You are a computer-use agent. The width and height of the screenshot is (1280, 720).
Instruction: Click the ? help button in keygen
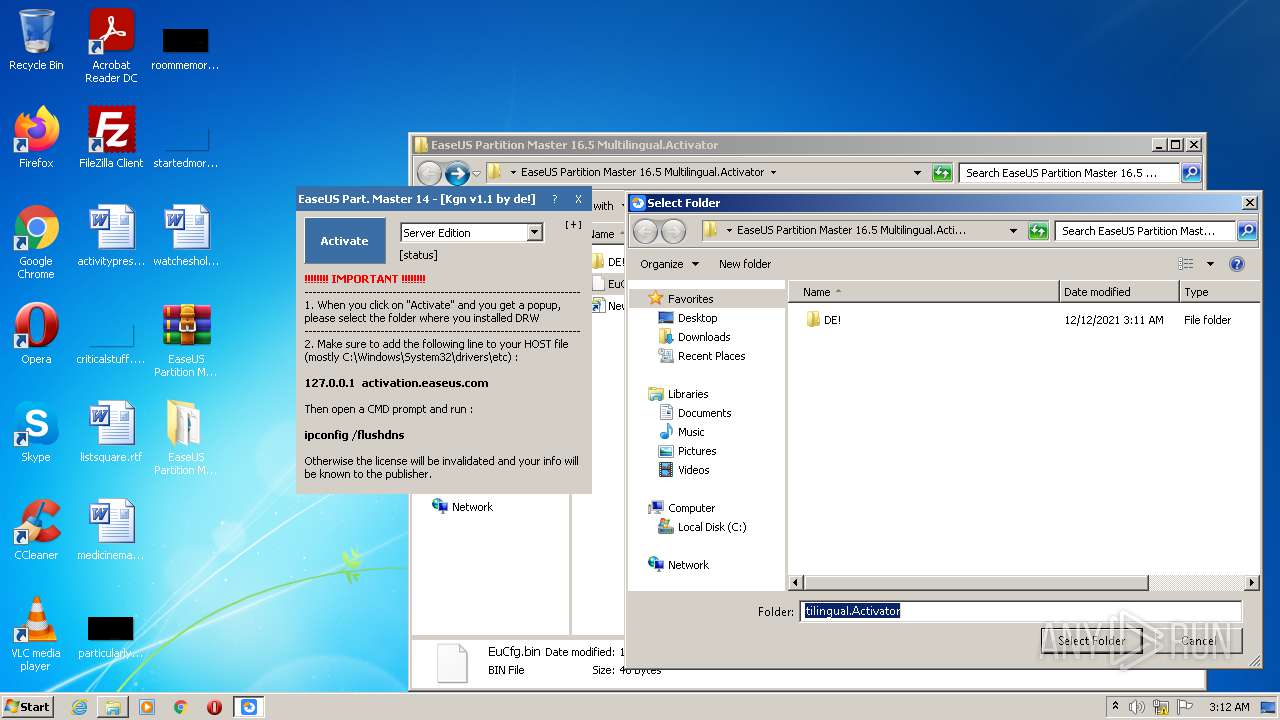(553, 199)
